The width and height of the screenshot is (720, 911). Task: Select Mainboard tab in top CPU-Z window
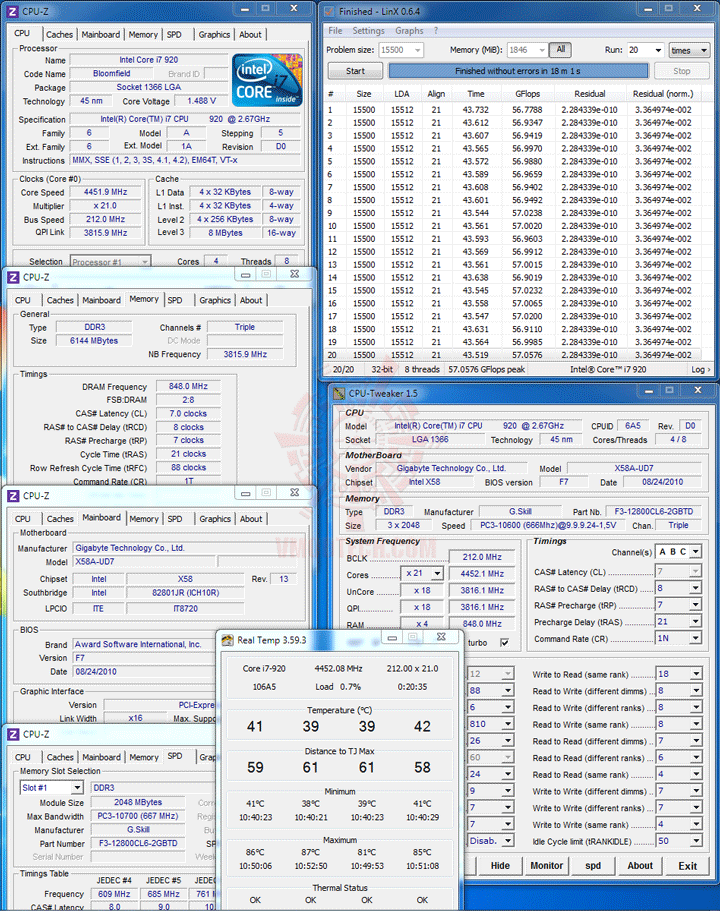[101, 35]
